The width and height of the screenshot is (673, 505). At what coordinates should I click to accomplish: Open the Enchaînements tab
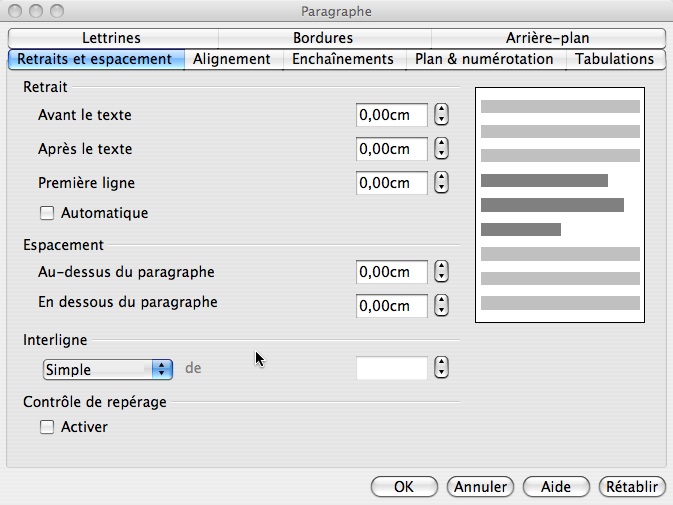[343, 59]
